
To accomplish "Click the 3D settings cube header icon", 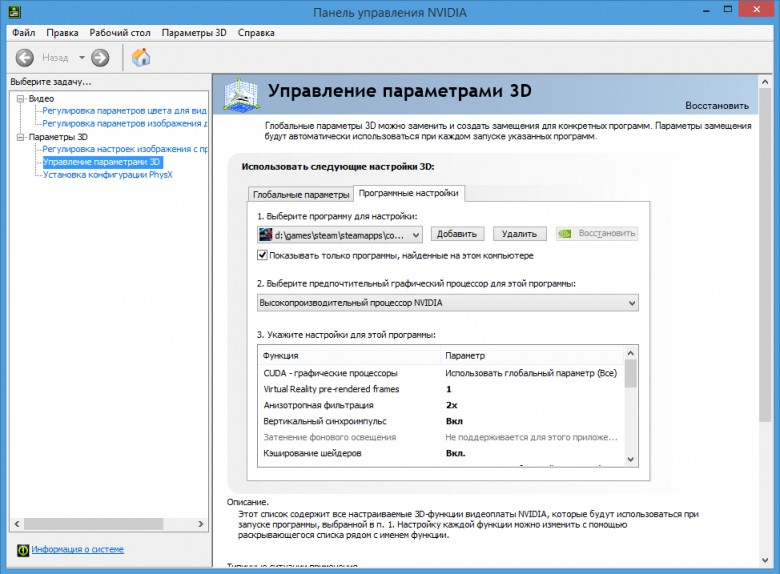I will (x=244, y=94).
